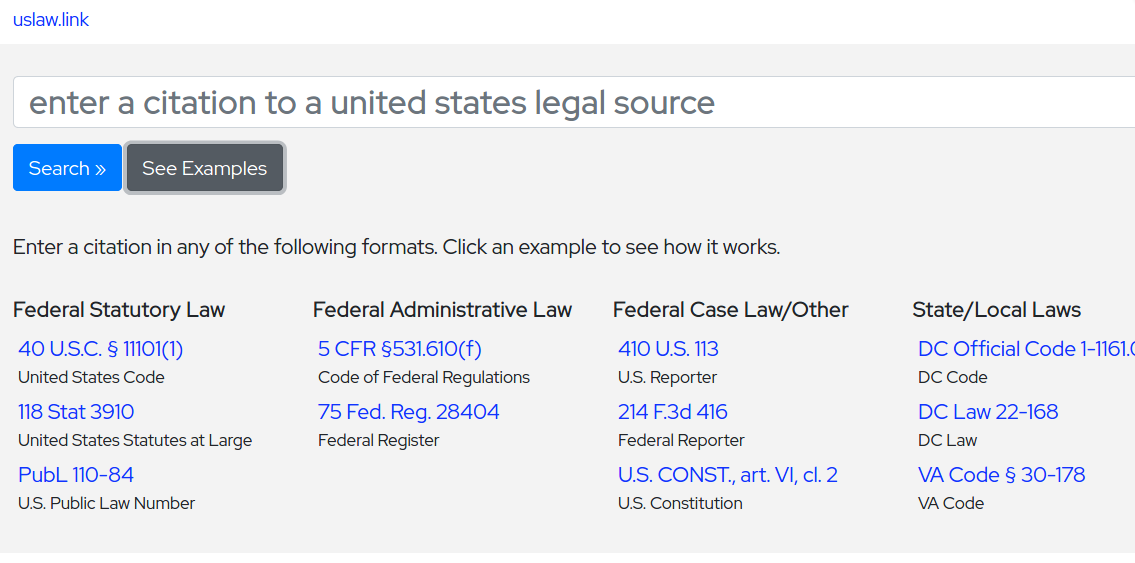Select the U.S. CONST., art. VI example
The width and height of the screenshot is (1135, 563).
pyautogui.click(x=728, y=475)
